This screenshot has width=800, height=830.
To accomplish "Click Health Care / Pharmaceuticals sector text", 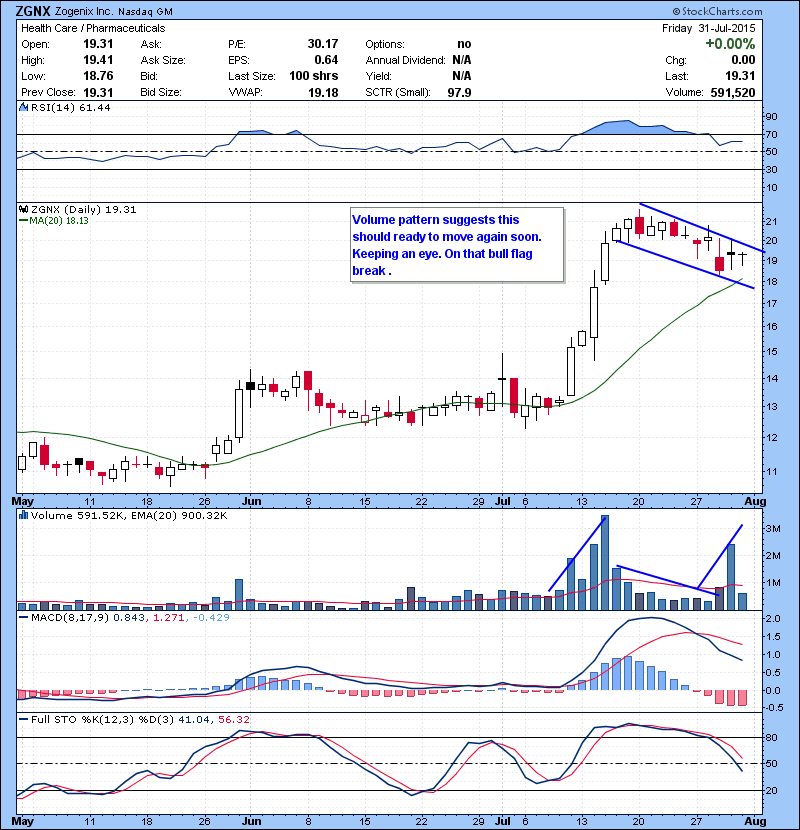I will [x=93, y=28].
